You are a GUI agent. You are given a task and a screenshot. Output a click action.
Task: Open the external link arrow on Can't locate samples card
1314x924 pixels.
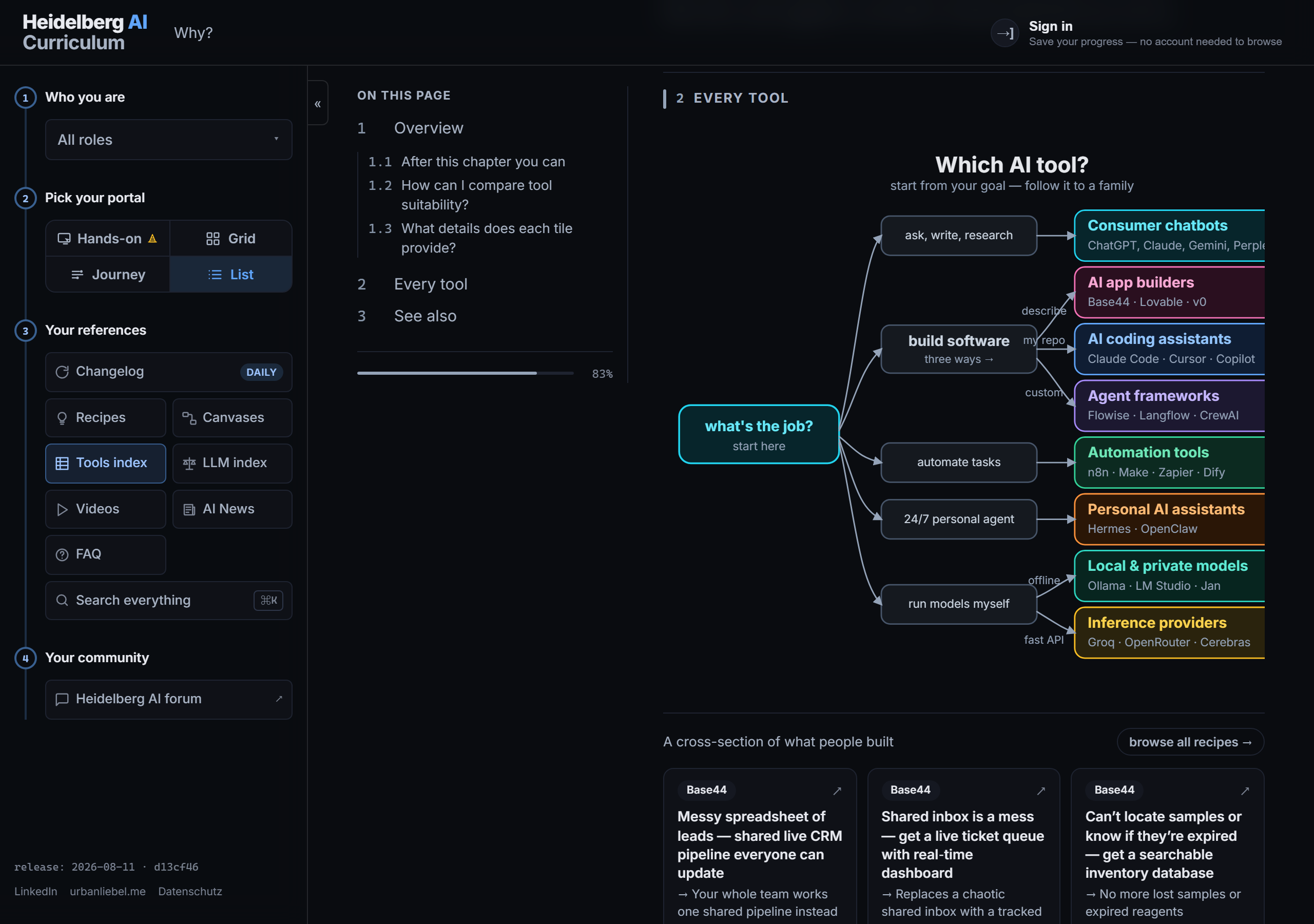[1244, 791]
